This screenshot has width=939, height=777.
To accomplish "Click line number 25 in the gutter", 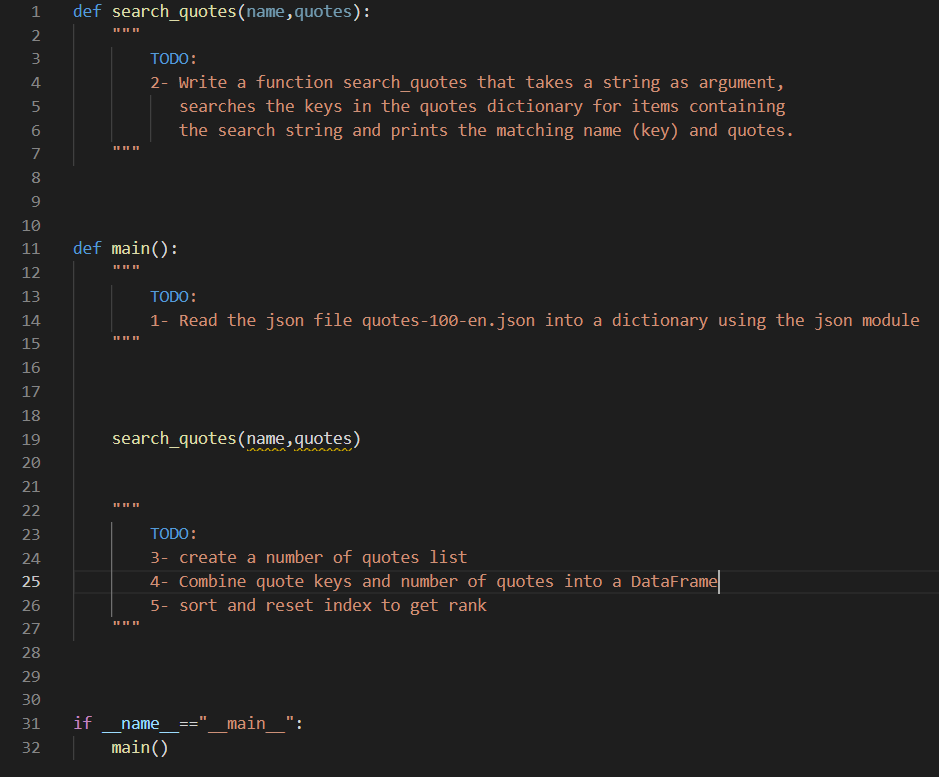I will [x=31, y=581].
